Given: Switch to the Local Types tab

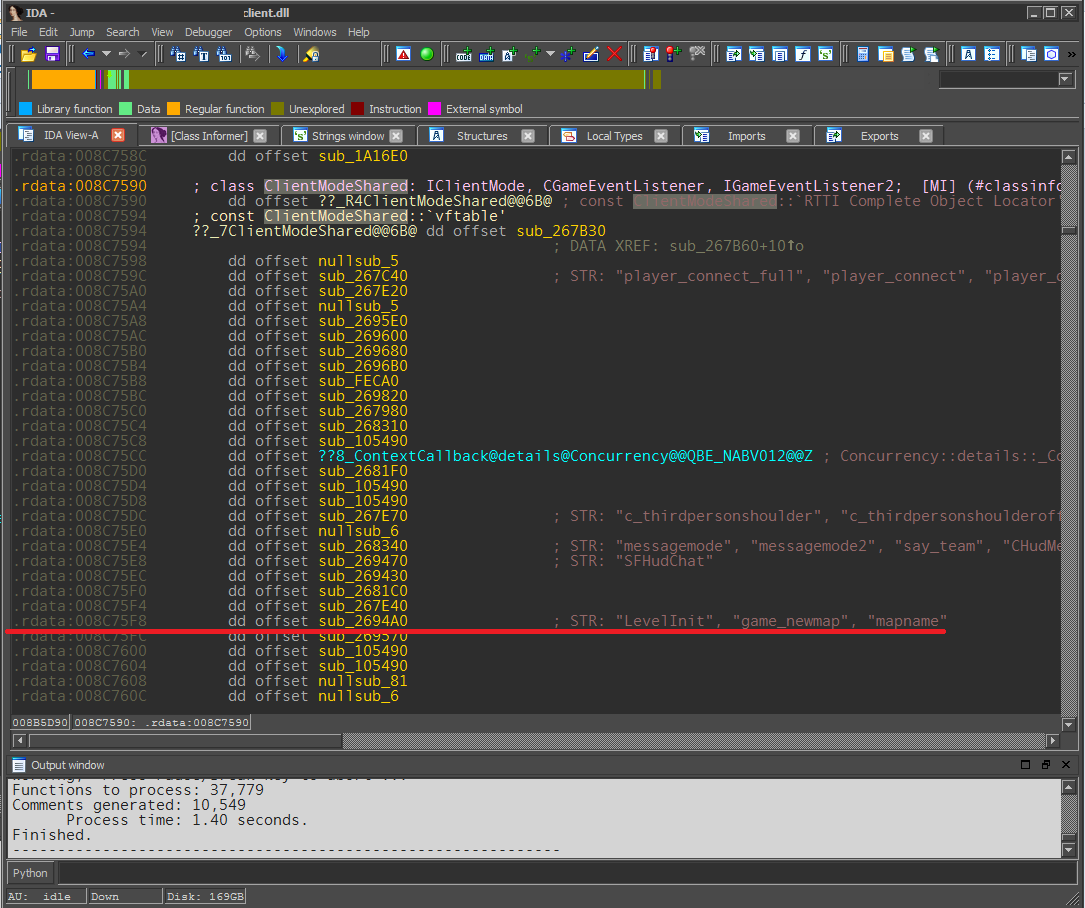Looking at the screenshot, I should 614,136.
